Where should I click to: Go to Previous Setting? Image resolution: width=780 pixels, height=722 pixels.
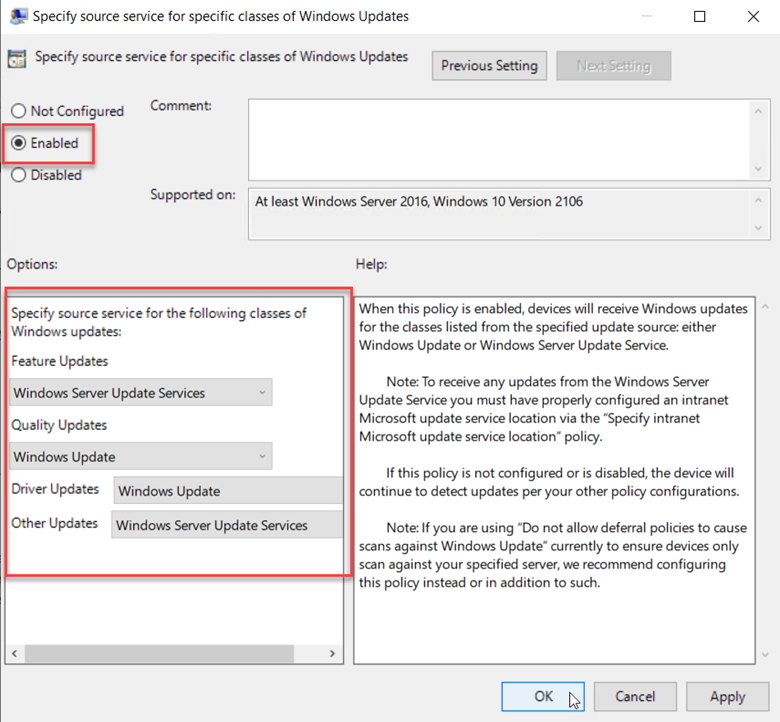tap(489, 66)
